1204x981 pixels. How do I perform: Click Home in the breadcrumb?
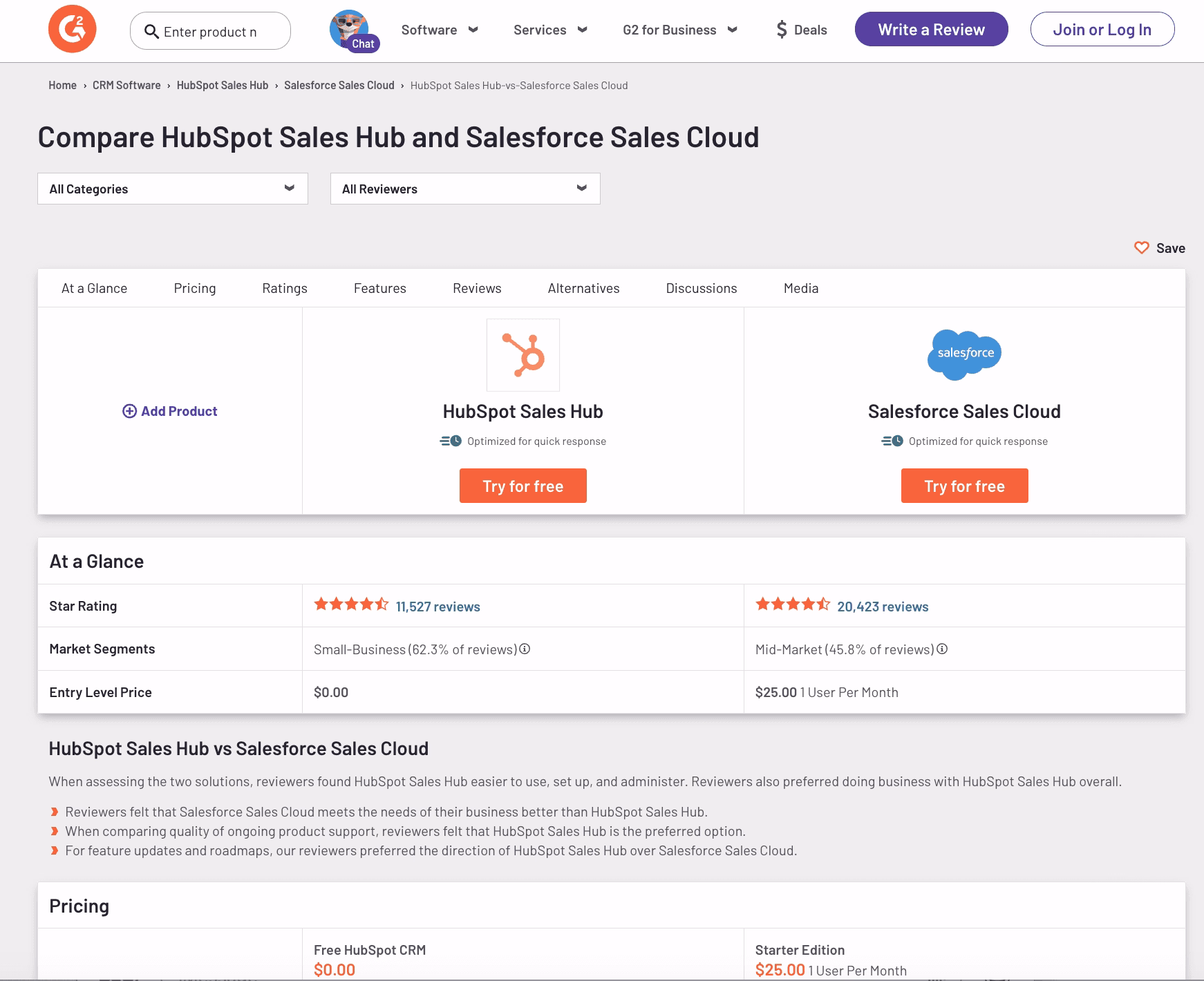[62, 85]
